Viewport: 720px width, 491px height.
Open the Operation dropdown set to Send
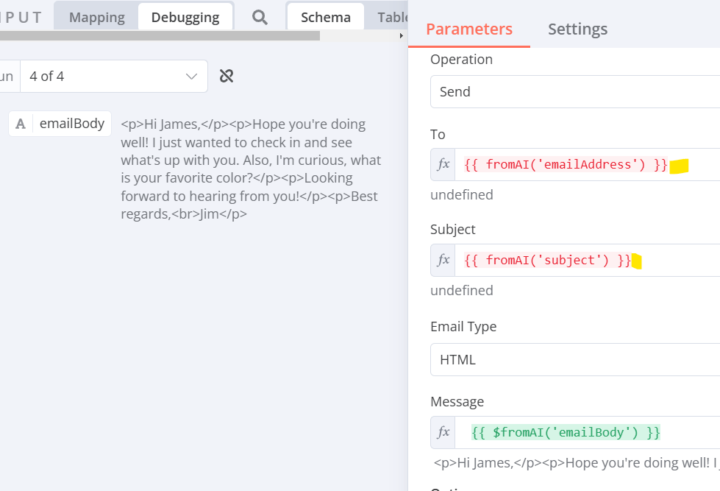click(x=575, y=92)
